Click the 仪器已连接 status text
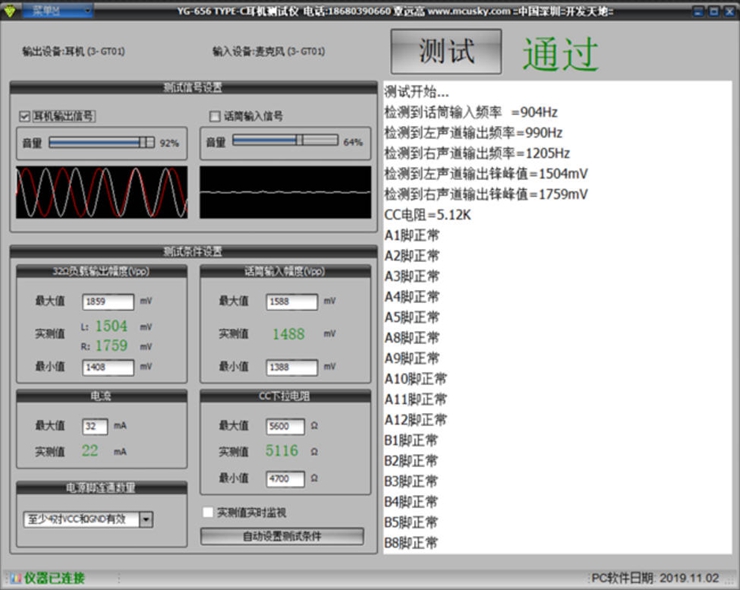Image resolution: width=740 pixels, height=590 pixels. coord(55,578)
